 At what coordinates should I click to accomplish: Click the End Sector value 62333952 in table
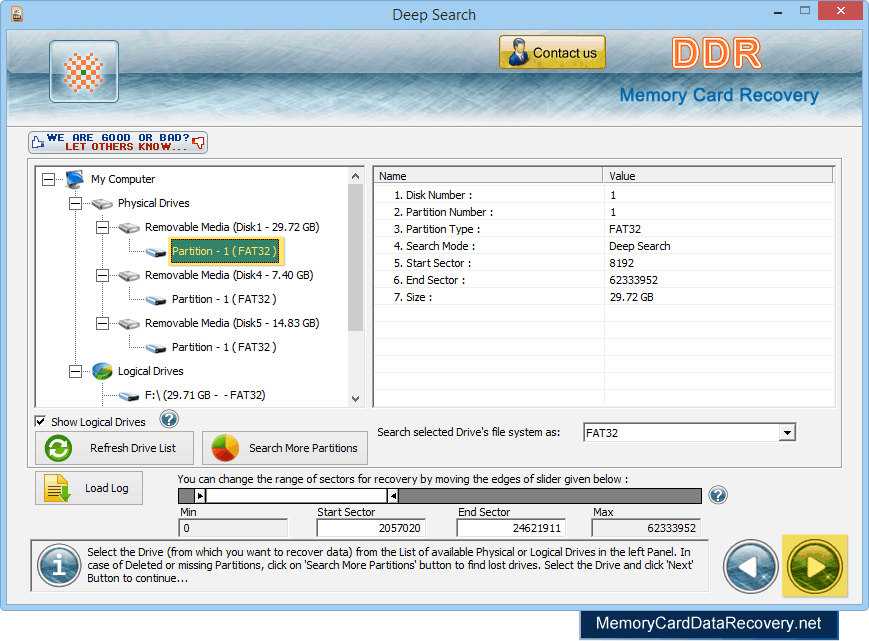pos(633,280)
